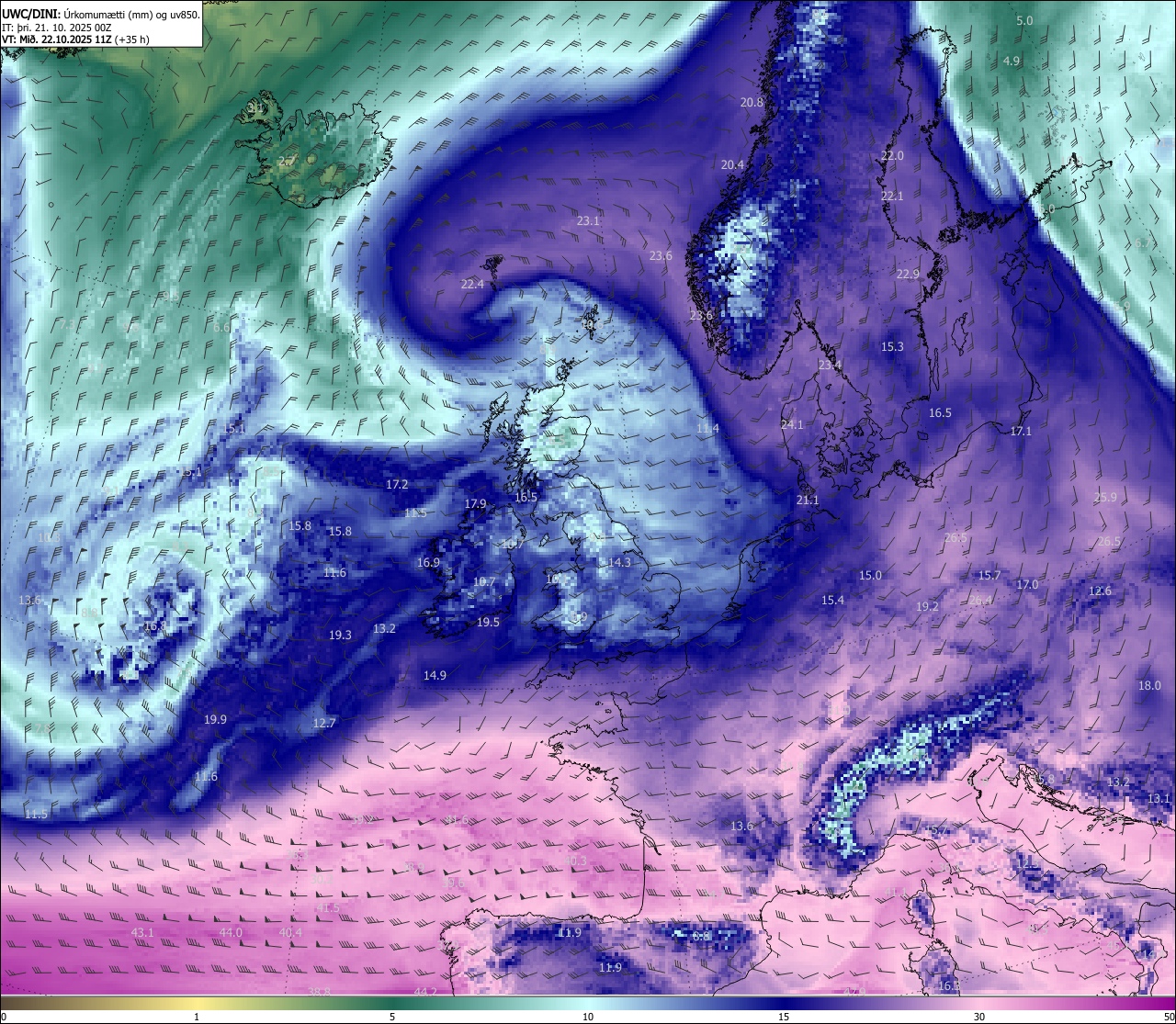Click the map value 15.3
This screenshot has width=1176, height=1024.
click(892, 346)
